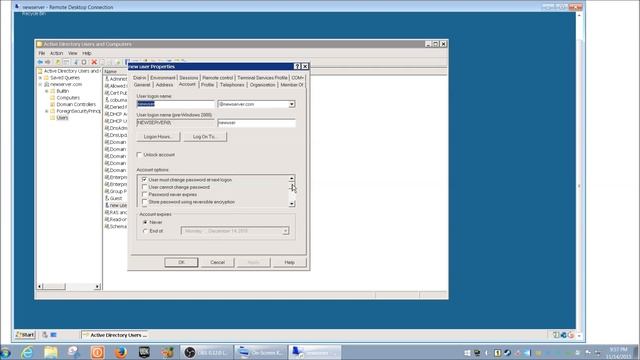Switch to the Sessions tab
This screenshot has width=640, height=360.
189,78
